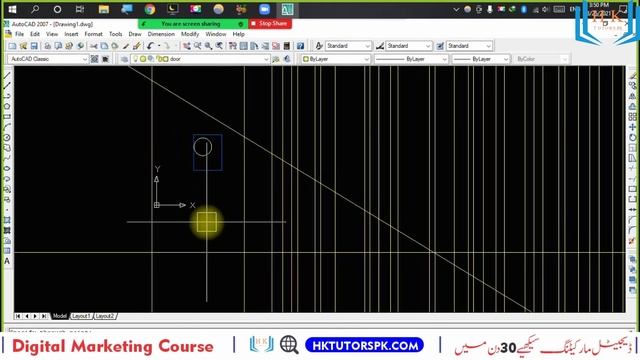Click Make Object's Layer Current button

pyautogui.click(x=276, y=59)
